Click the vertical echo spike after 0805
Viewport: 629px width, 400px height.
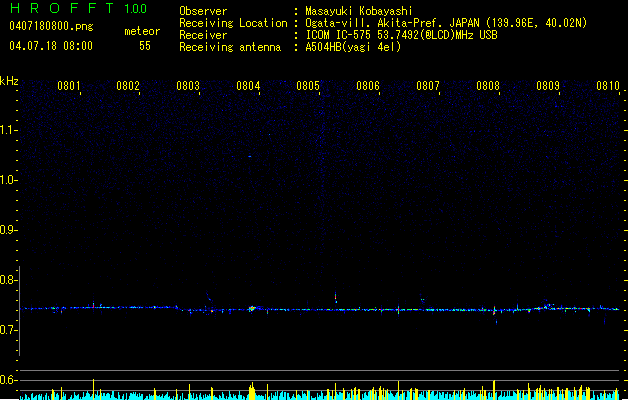click(x=336, y=297)
